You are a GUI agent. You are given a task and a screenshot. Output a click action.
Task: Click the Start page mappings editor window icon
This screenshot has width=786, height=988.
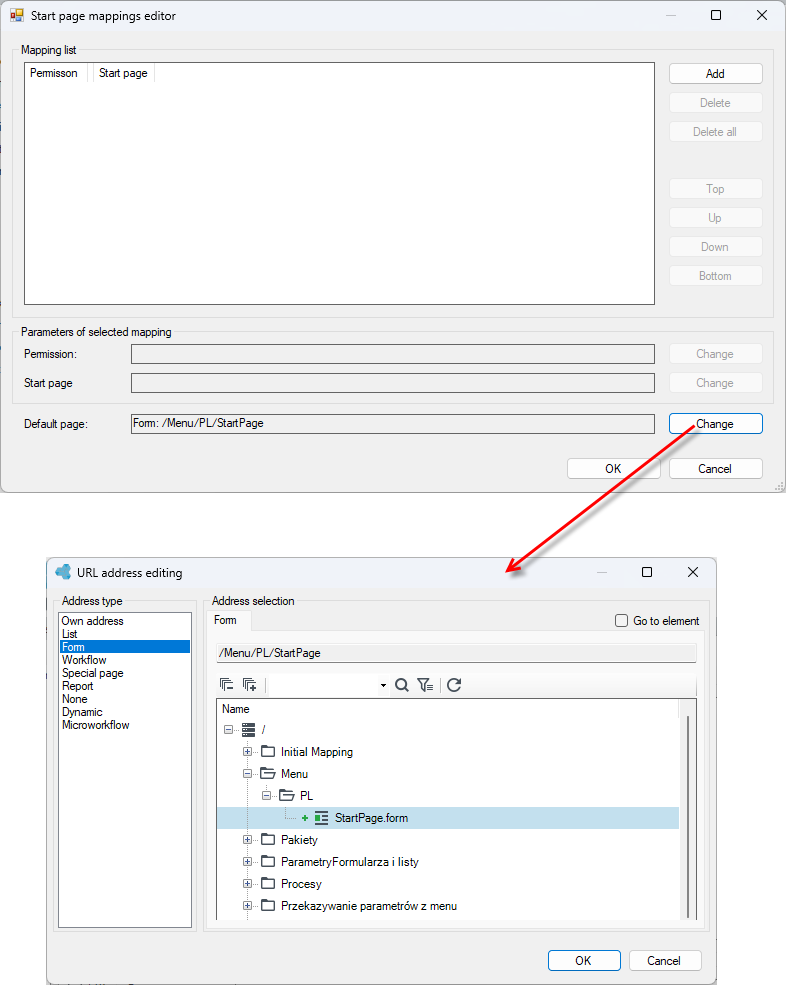click(17, 15)
